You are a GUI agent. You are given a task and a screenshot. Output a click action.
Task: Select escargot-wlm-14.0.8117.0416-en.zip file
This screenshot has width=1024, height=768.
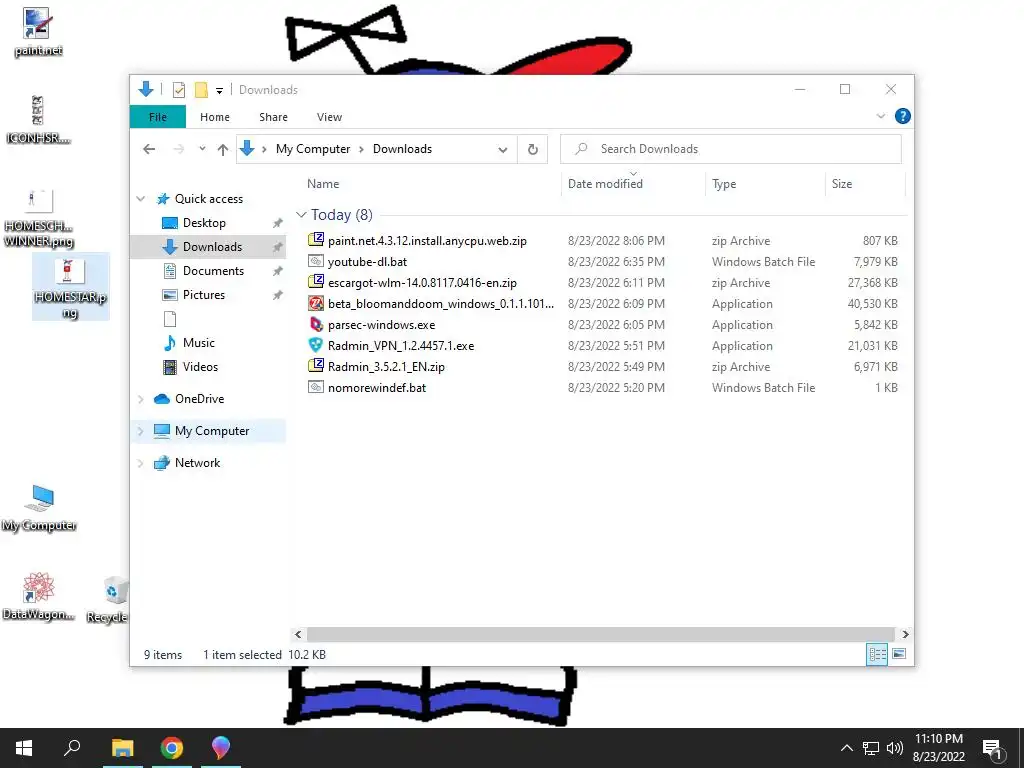click(422, 283)
